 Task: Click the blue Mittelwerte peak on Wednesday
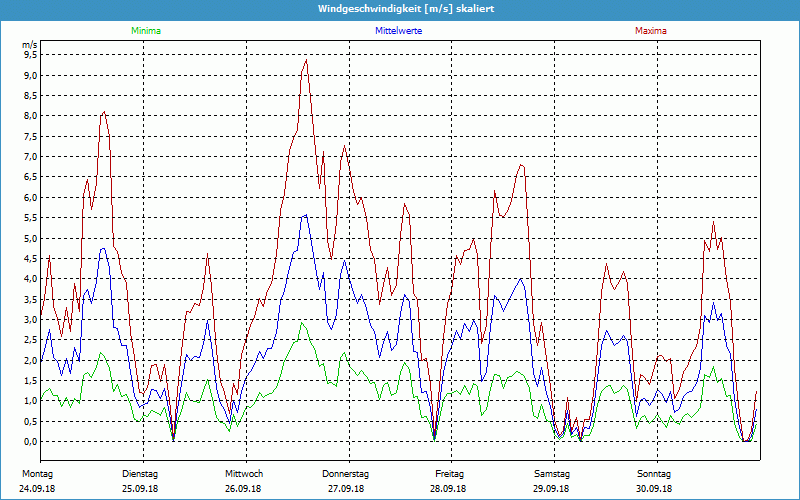click(306, 215)
